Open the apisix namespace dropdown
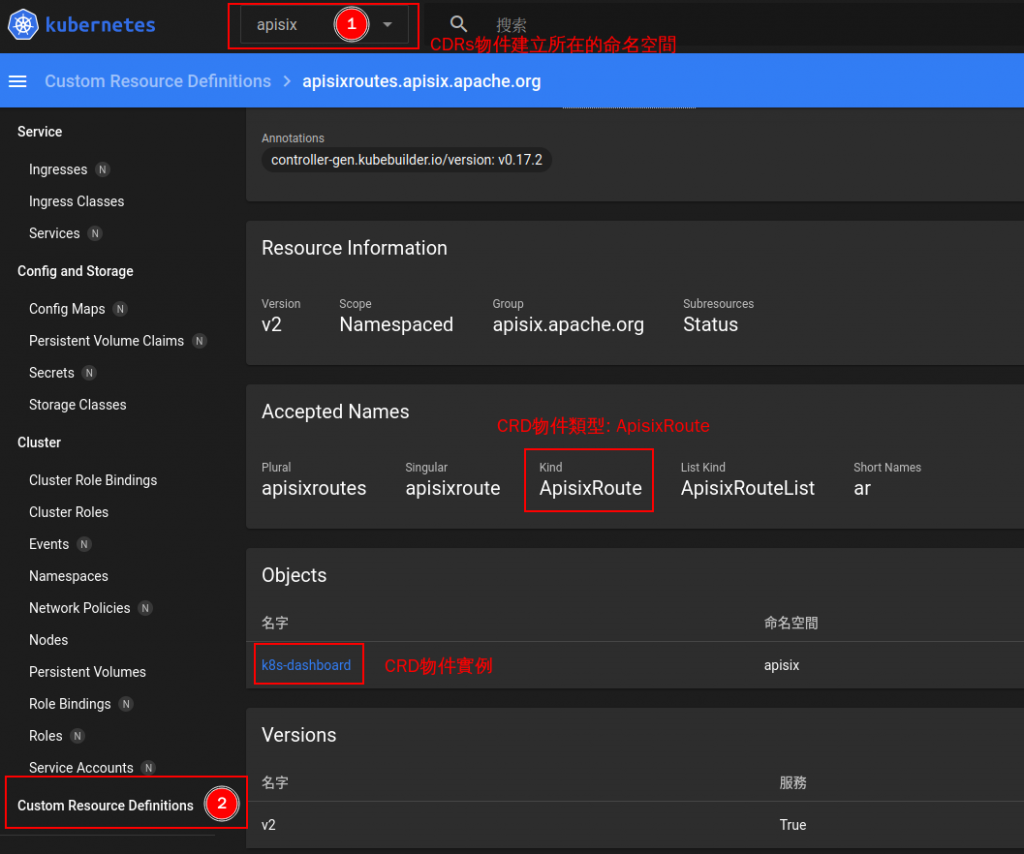Image resolution: width=1024 pixels, height=854 pixels. (324, 25)
